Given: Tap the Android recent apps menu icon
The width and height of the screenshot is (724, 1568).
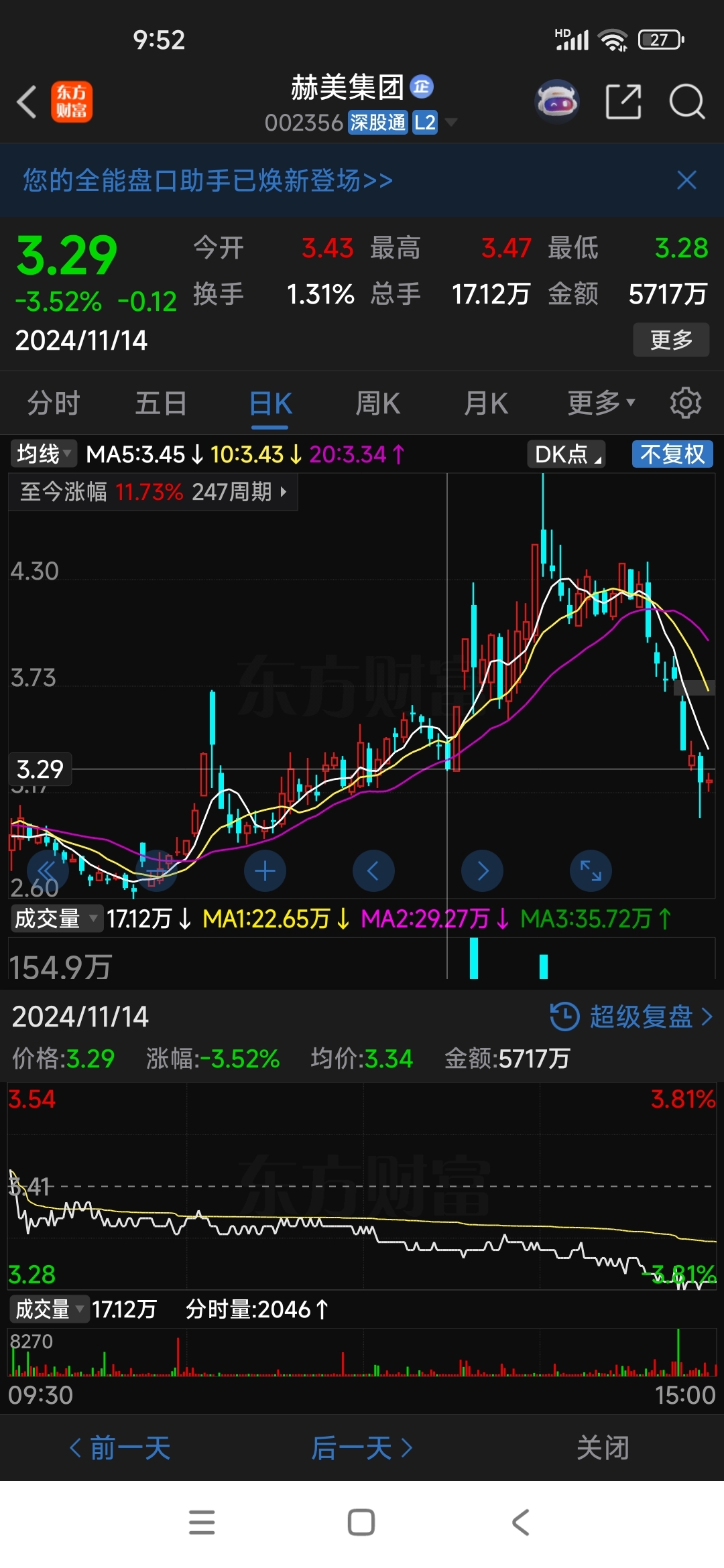Looking at the screenshot, I should pyautogui.click(x=202, y=1522).
